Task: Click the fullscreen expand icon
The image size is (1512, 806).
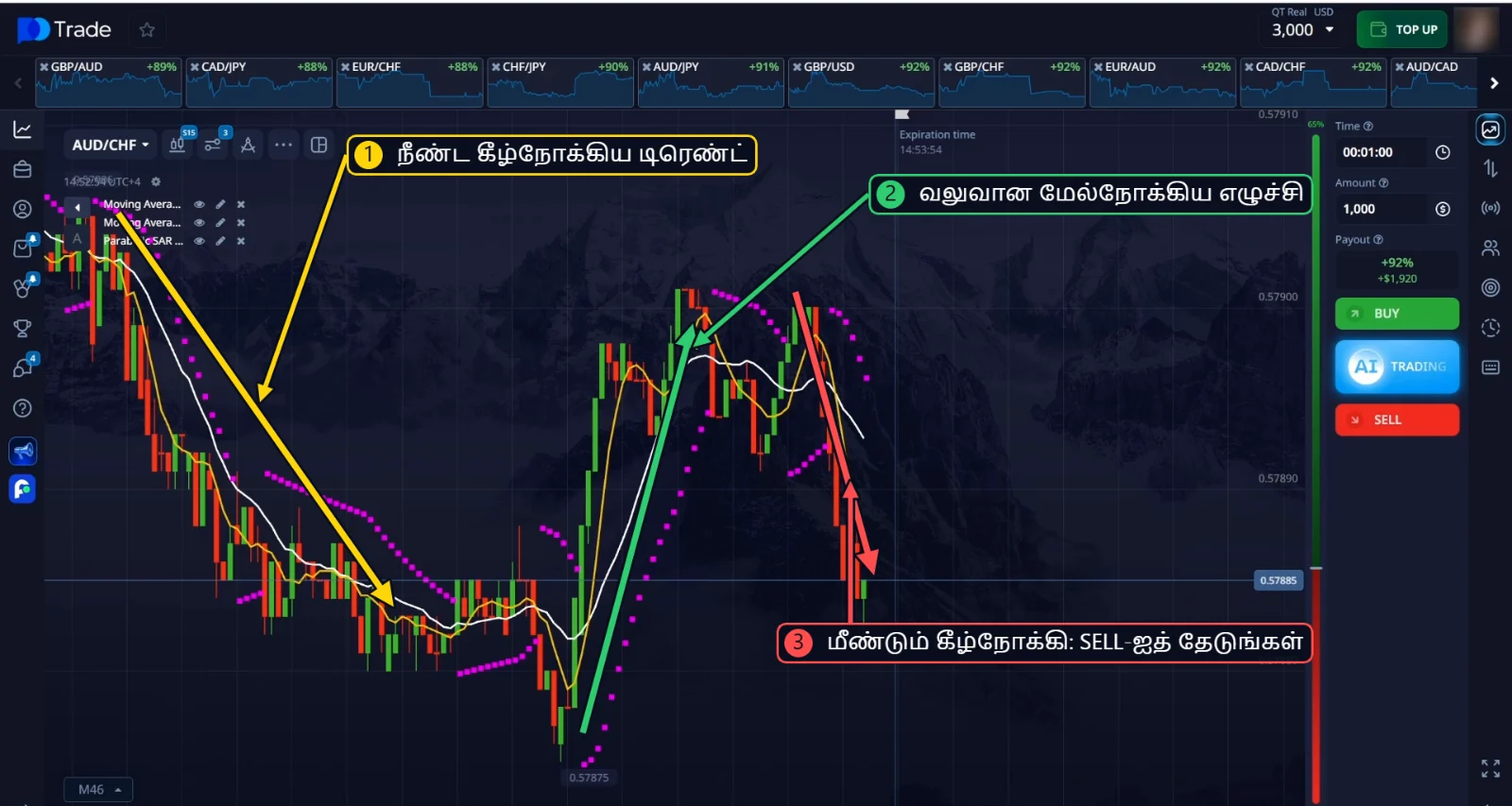Action: [x=1490, y=768]
